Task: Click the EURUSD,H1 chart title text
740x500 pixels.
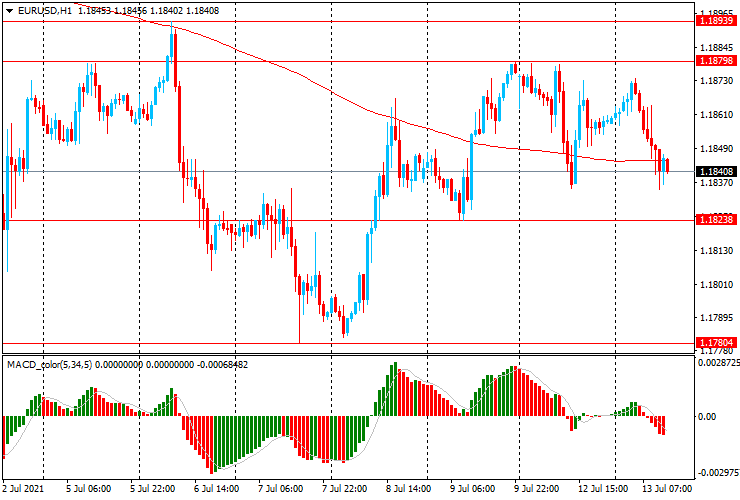Action: tap(45, 10)
